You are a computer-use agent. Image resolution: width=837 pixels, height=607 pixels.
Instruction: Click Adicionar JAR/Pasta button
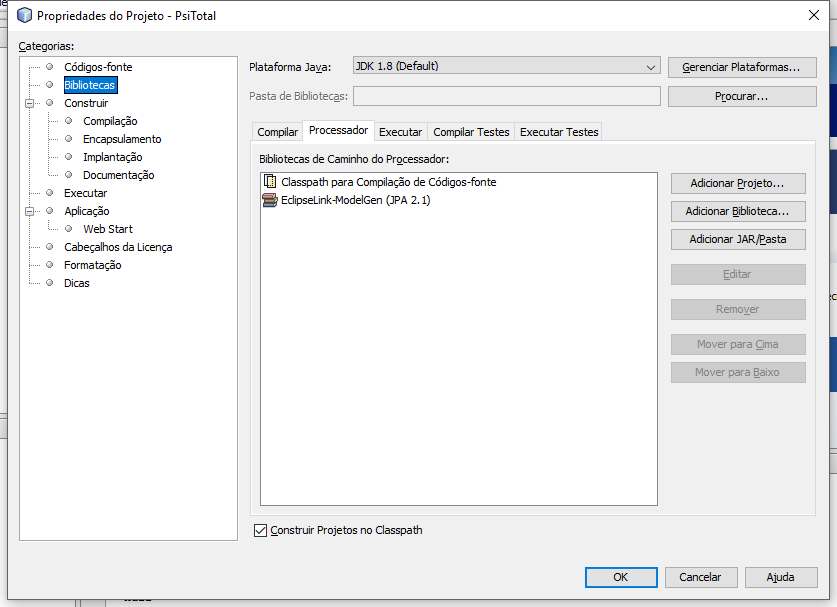(x=738, y=239)
